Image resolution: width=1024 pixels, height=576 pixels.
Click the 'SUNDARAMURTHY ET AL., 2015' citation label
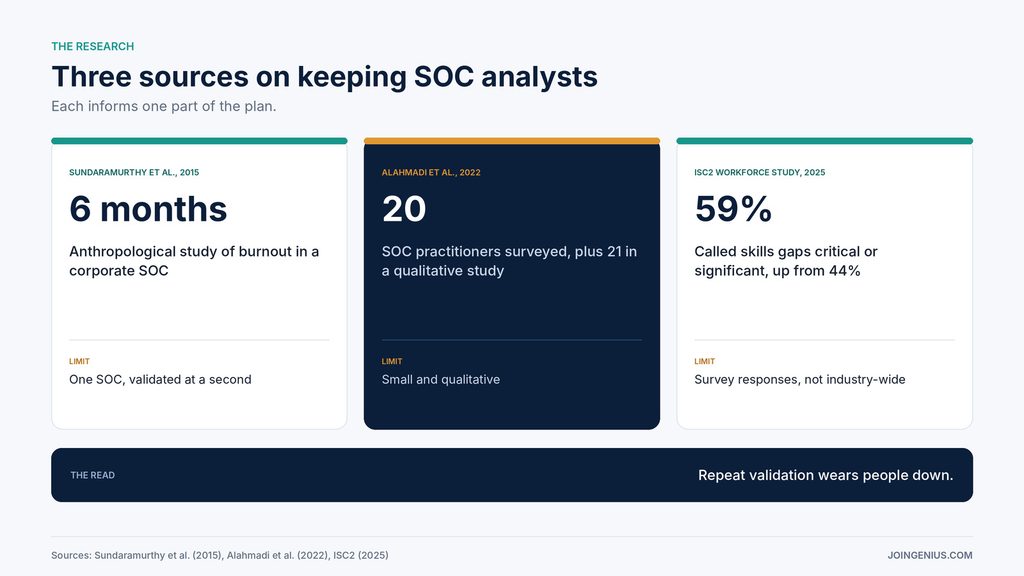pyautogui.click(x=134, y=172)
